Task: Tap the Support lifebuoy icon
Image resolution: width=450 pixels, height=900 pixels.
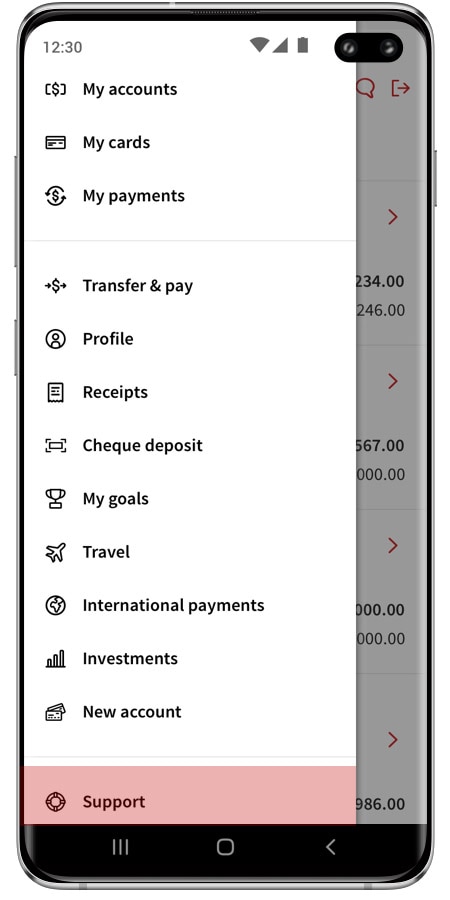Action: 56,801
